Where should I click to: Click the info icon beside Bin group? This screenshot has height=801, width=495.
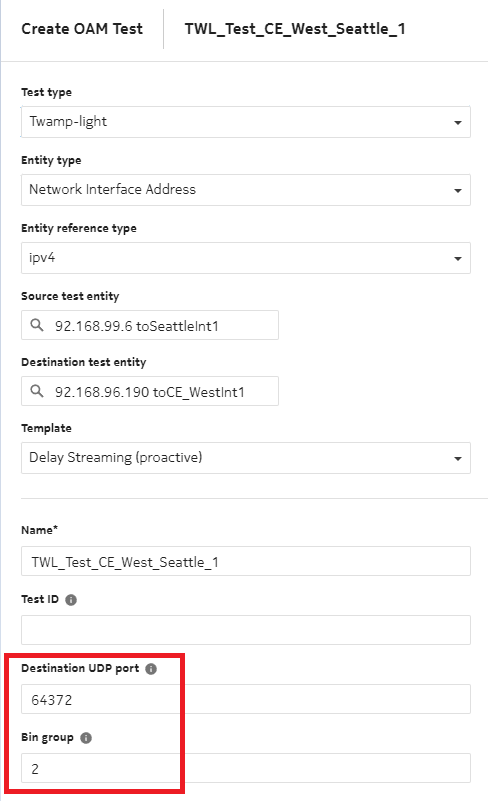[x=86, y=738]
